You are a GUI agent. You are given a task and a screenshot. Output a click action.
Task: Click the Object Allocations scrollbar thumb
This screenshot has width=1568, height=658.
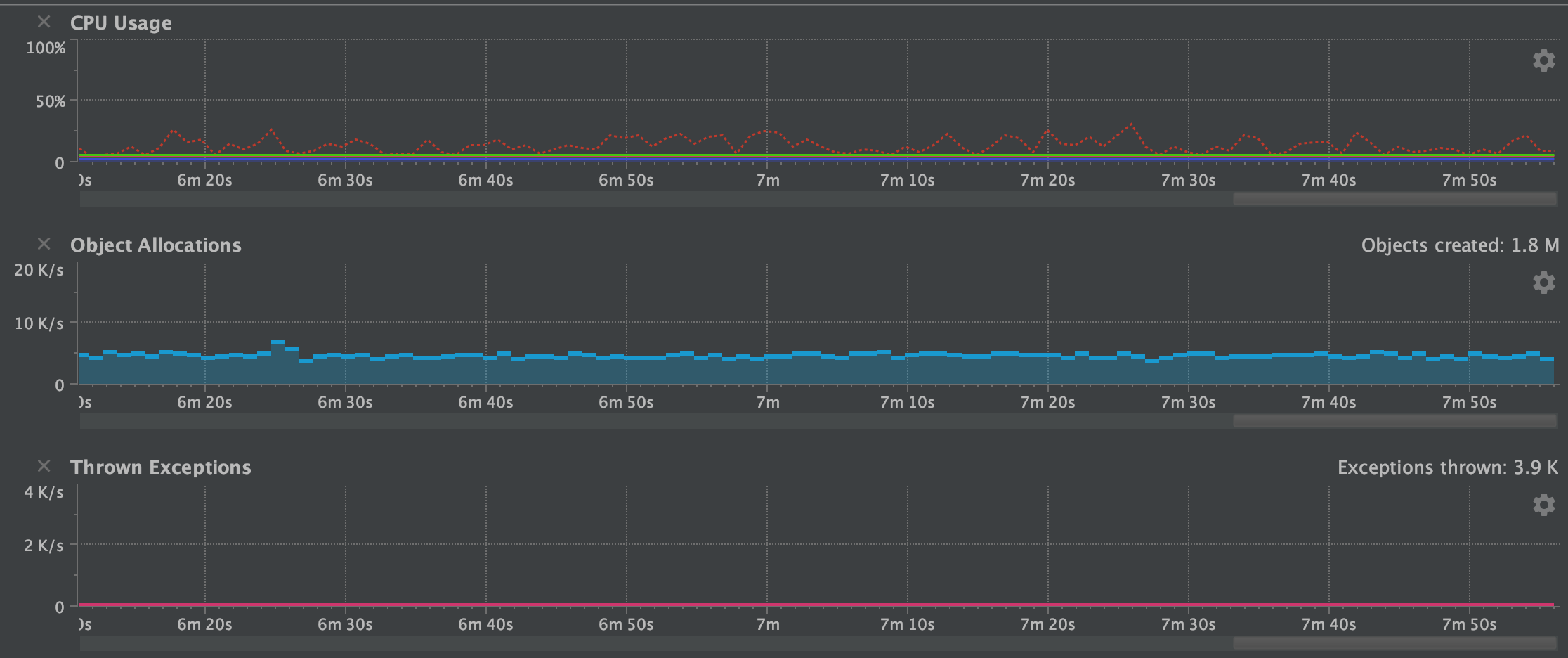1394,422
